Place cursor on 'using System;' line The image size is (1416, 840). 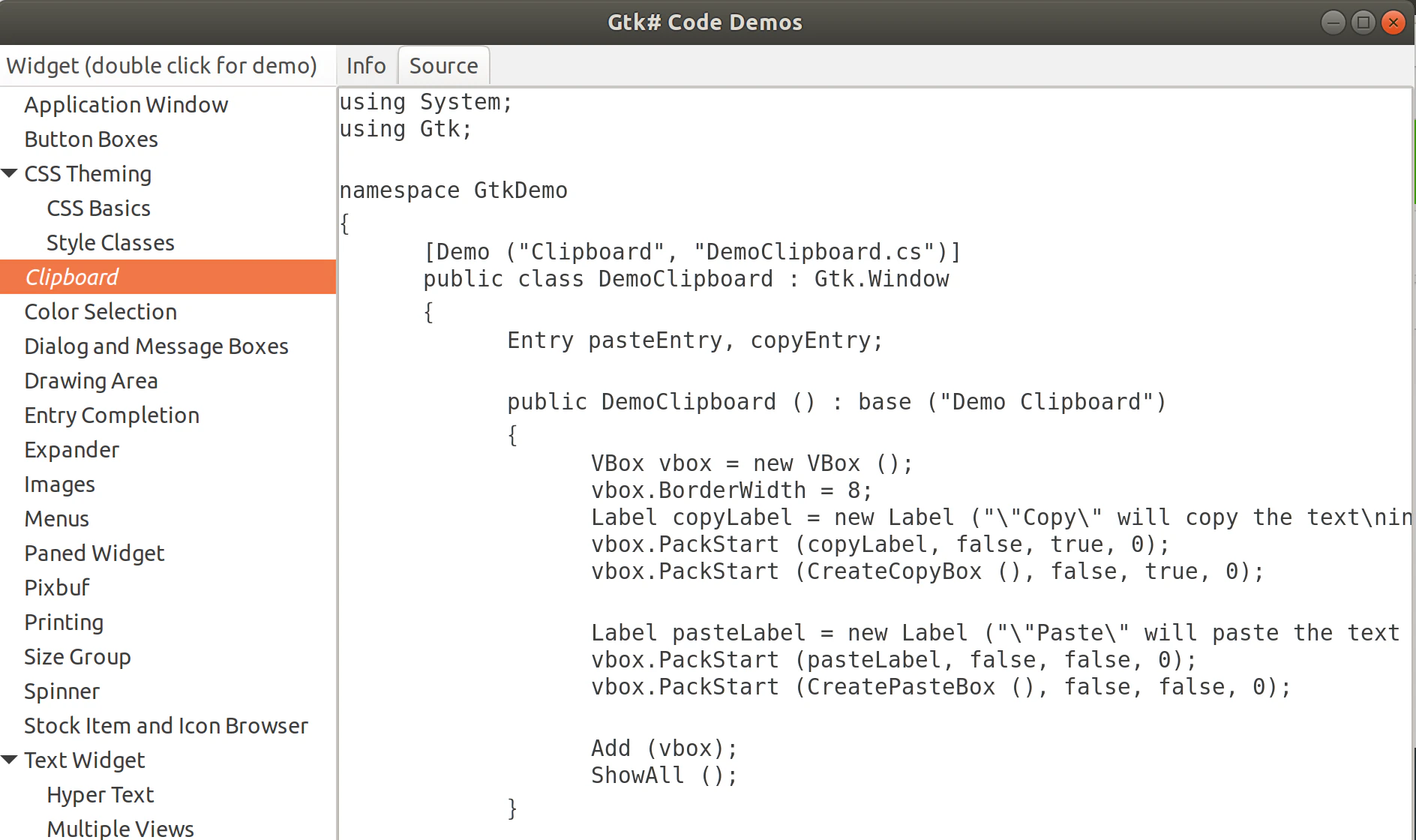point(425,102)
